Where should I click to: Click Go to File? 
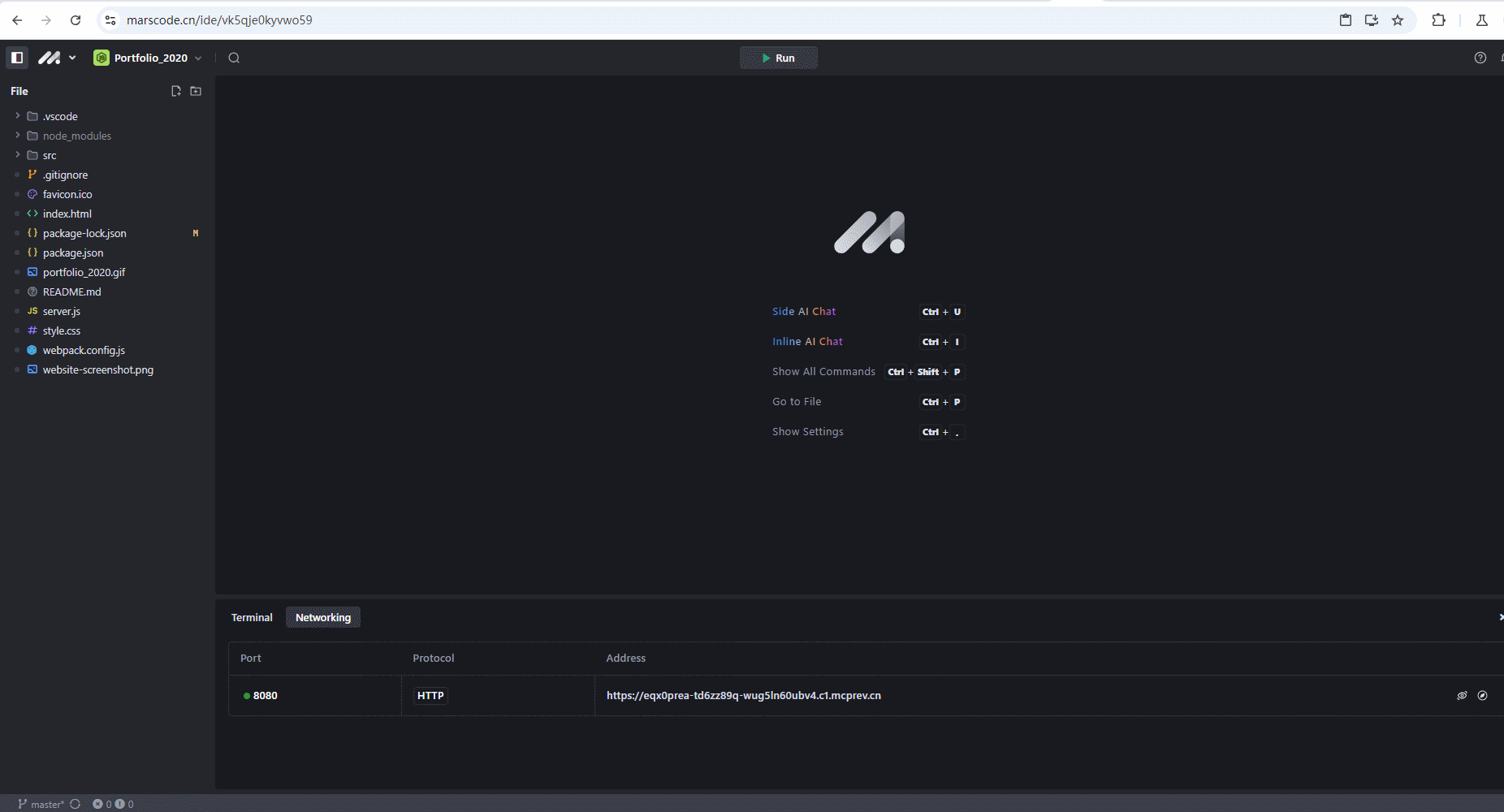pos(797,402)
